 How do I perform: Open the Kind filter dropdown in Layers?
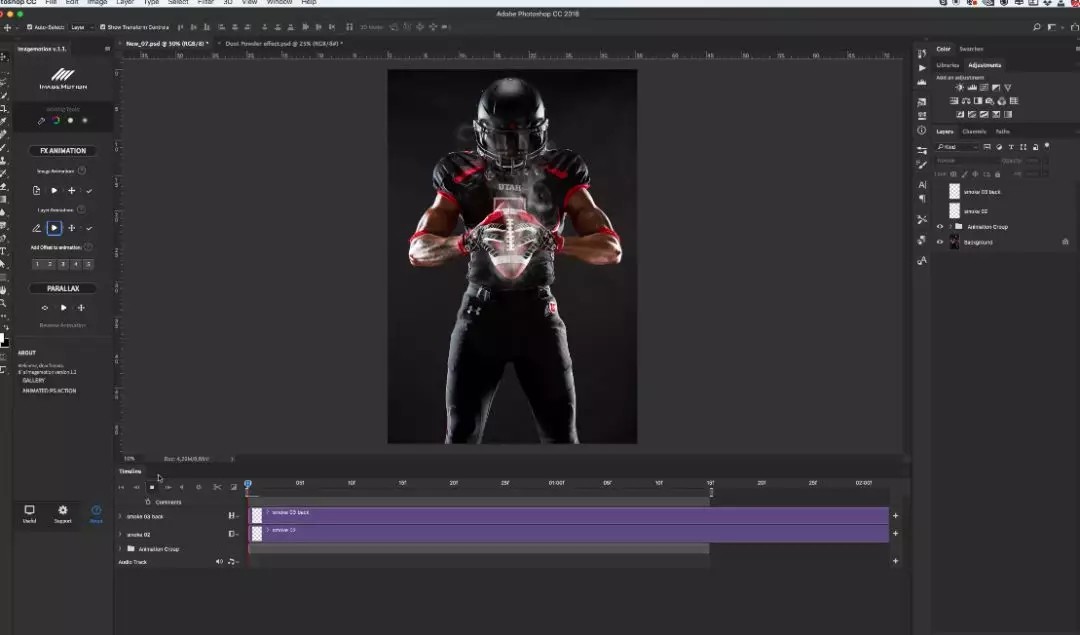[x=957, y=147]
